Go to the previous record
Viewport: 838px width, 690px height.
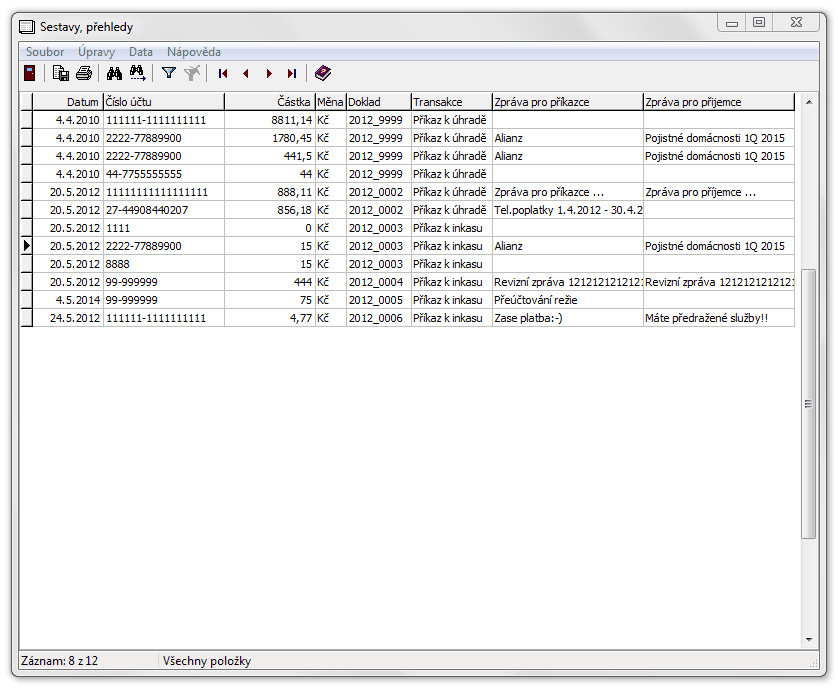(246, 74)
